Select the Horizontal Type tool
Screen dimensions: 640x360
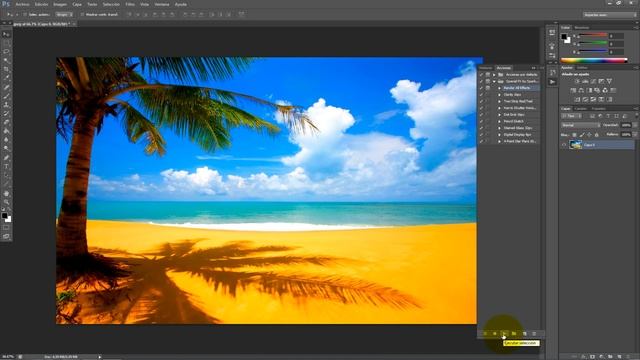point(6,167)
